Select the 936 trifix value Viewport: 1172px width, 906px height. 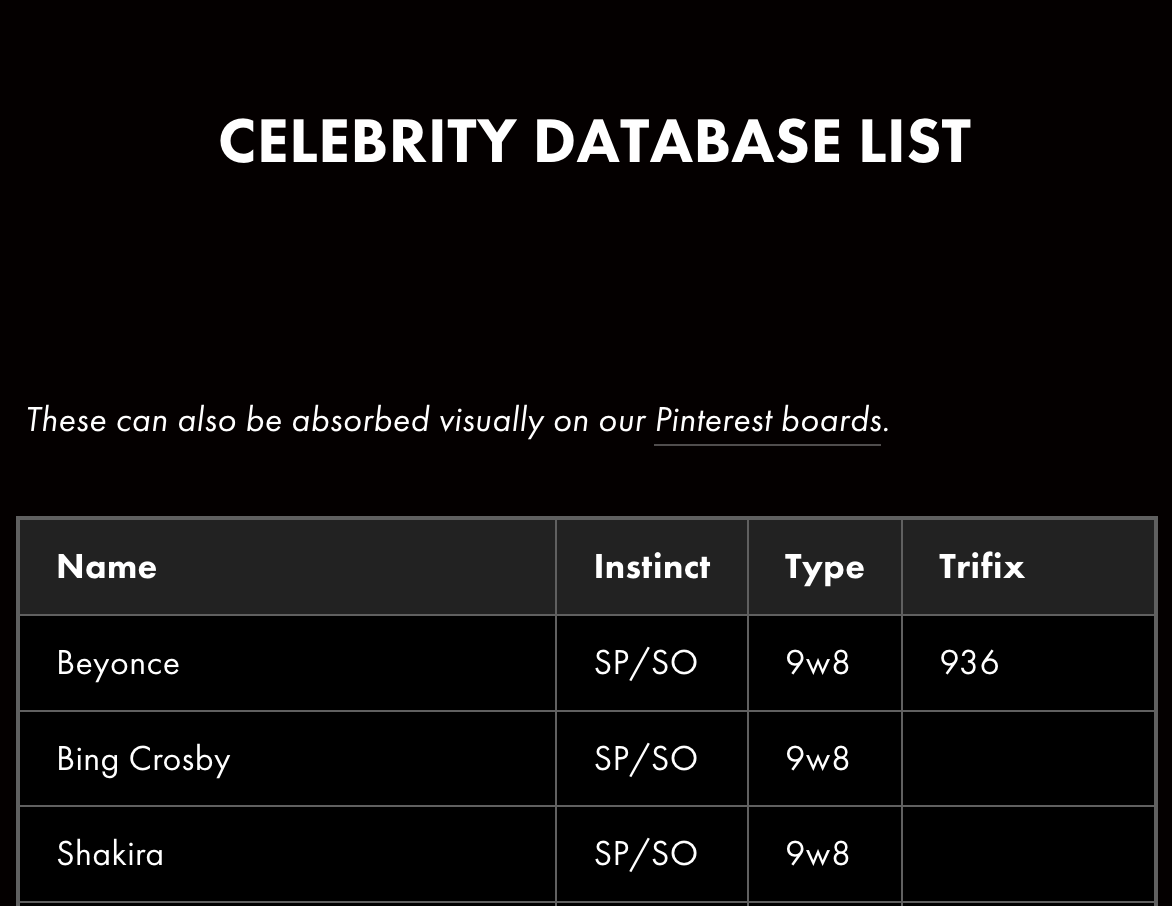969,663
